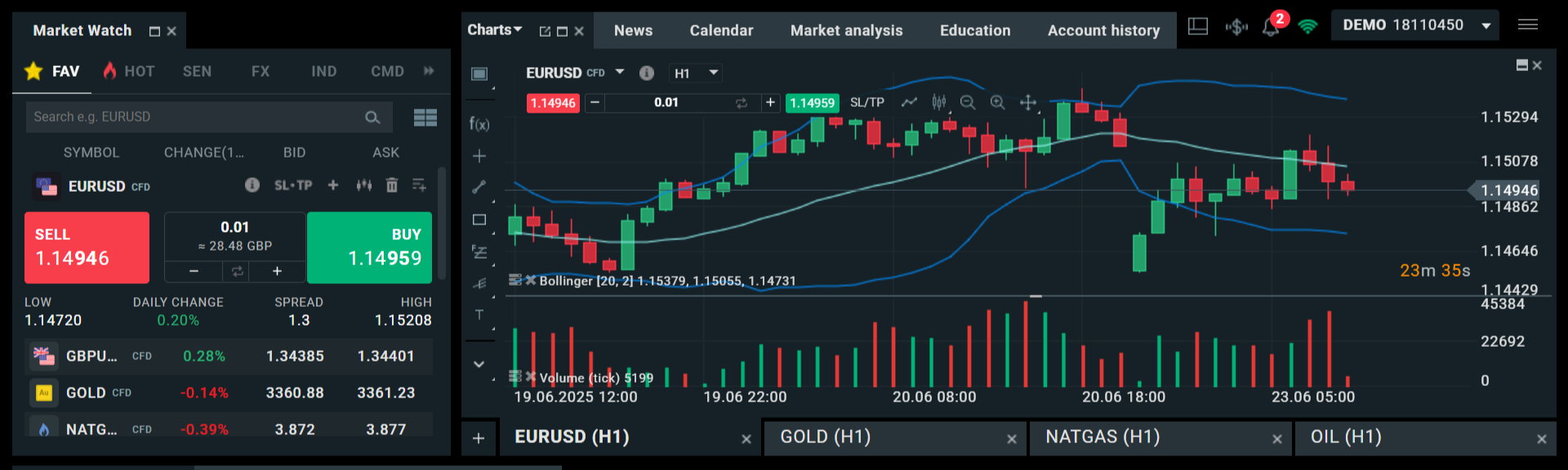Zoom in the chart
Screen dimensions: 1568x470
click(x=997, y=102)
